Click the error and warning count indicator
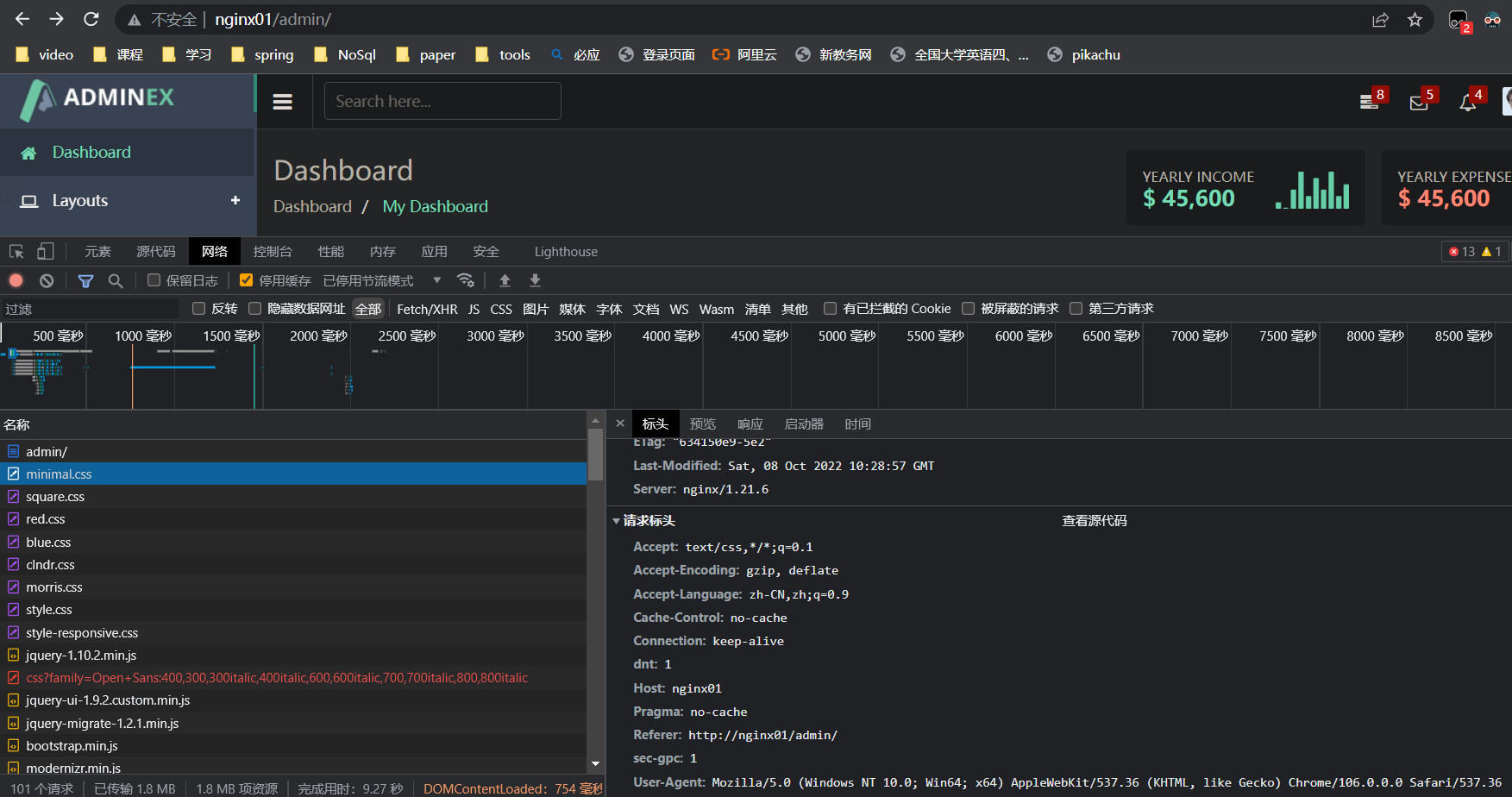The width and height of the screenshot is (1512, 797). tap(1475, 251)
